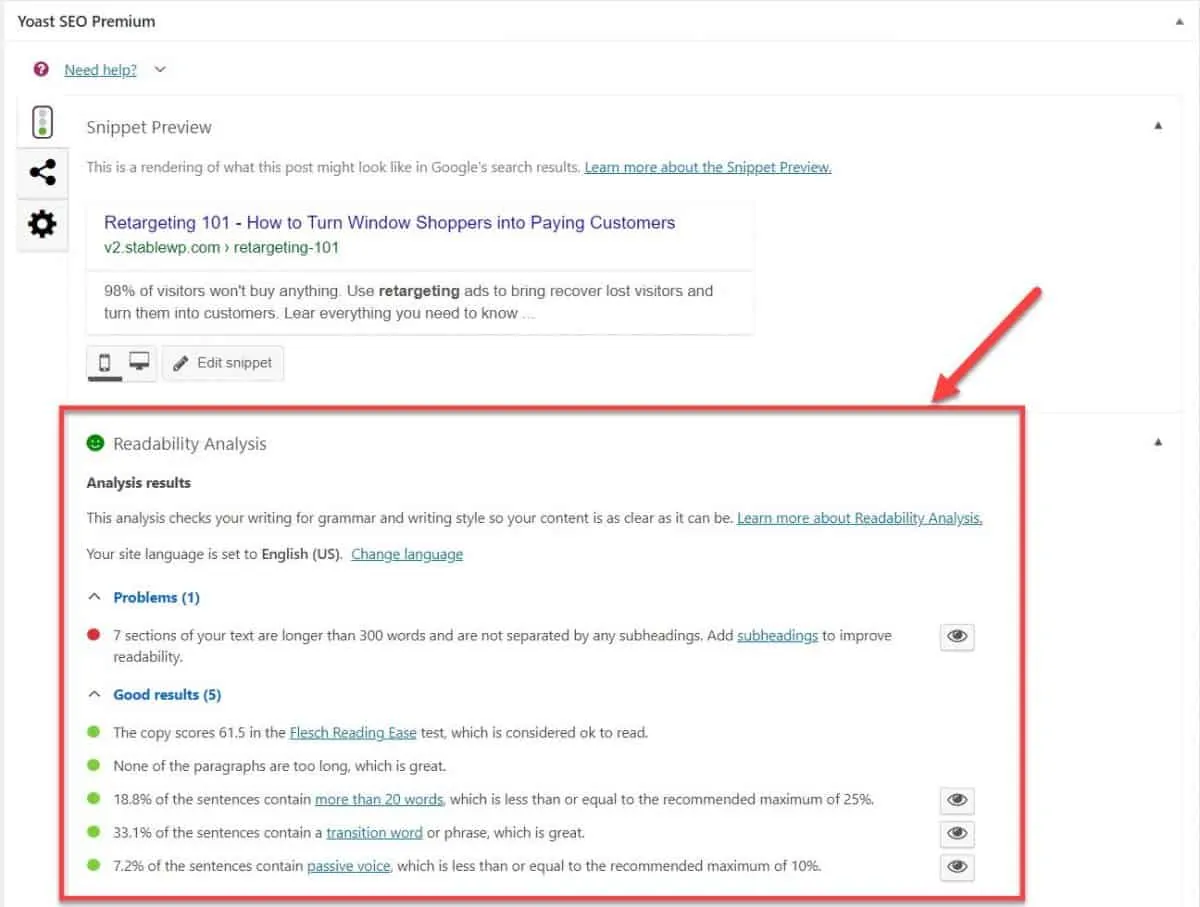Click the Analysis results heading
This screenshot has height=907, width=1200.
point(139,483)
